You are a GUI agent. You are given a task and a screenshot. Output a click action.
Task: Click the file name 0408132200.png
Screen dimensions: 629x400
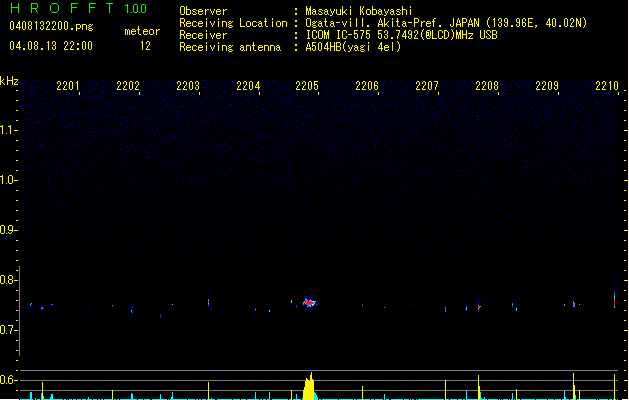pyautogui.click(x=50, y=26)
